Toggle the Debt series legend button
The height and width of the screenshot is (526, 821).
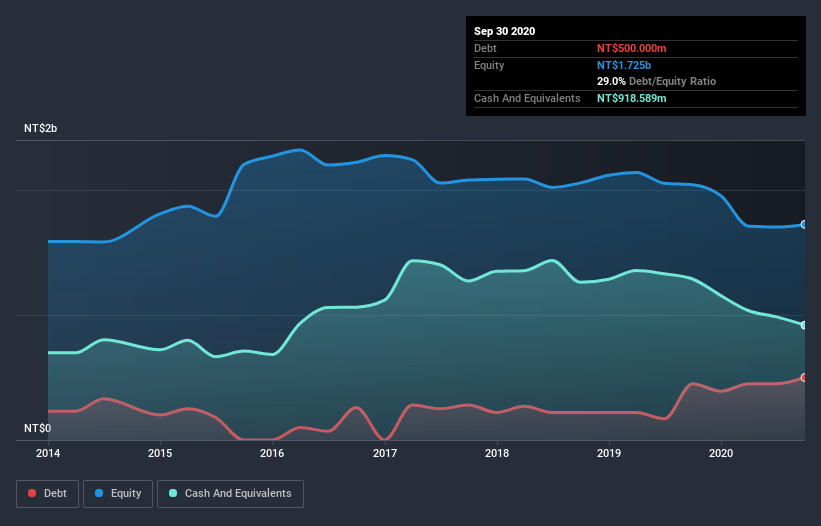click(47, 494)
